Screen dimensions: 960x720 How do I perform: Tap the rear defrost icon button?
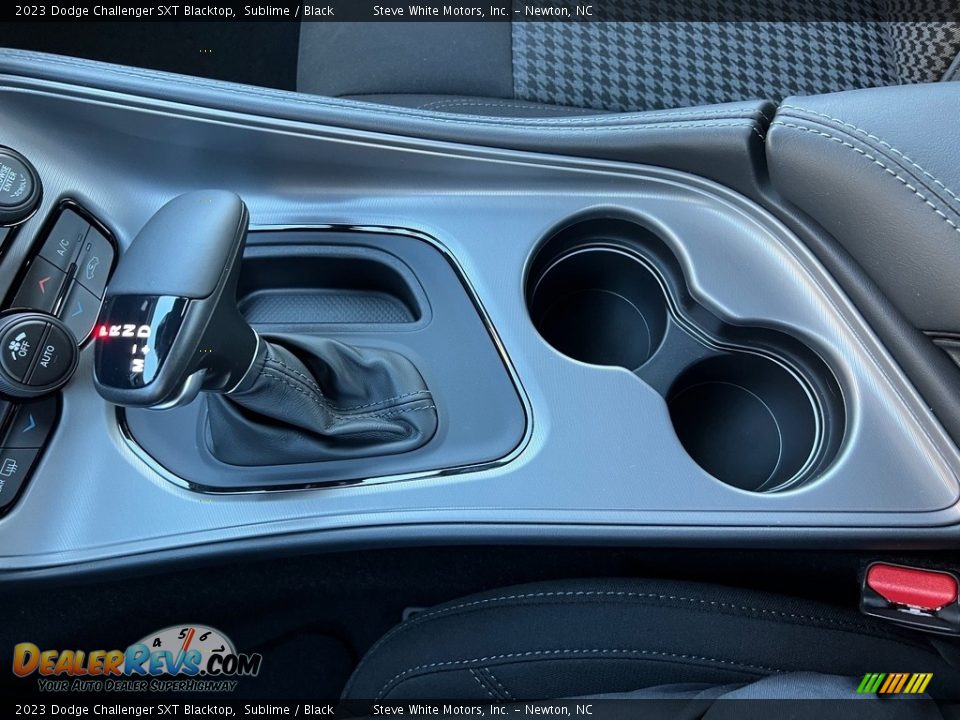pos(13,471)
